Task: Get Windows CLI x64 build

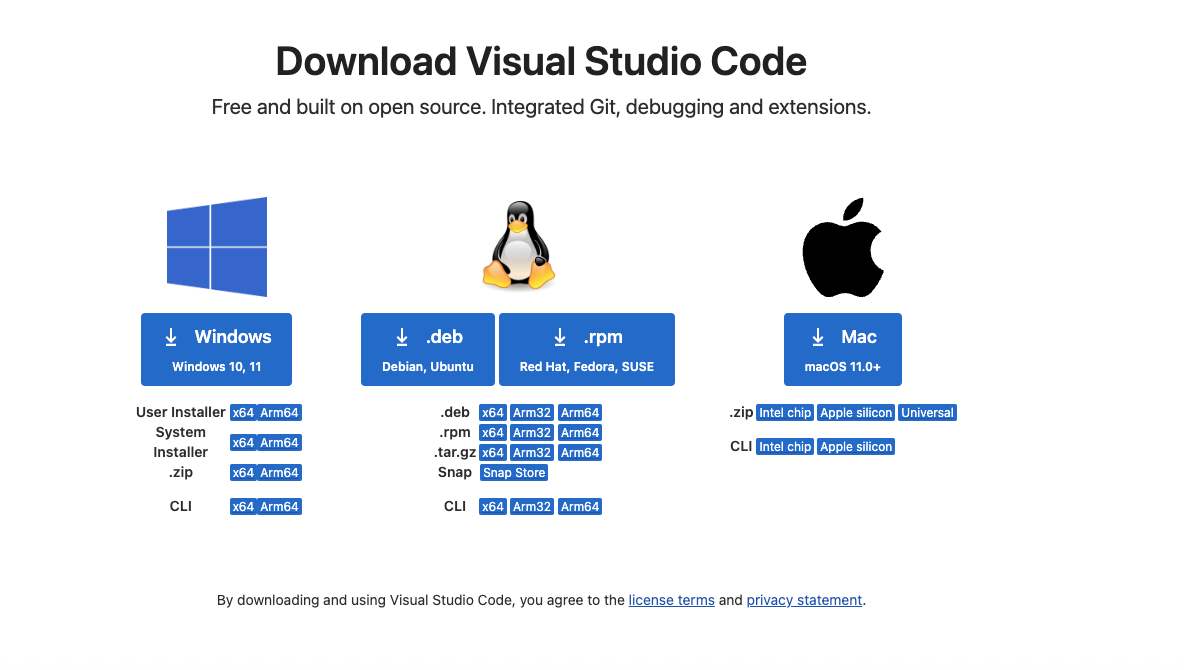Action: tap(243, 507)
